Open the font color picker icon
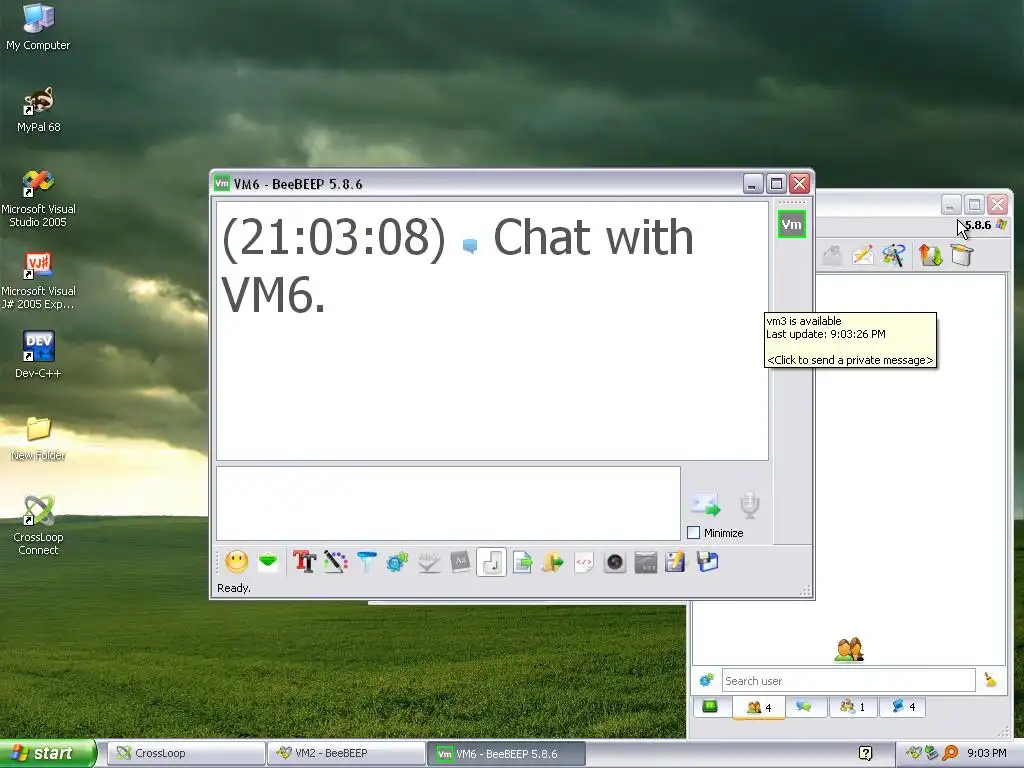The image size is (1024, 768). [x=335, y=562]
